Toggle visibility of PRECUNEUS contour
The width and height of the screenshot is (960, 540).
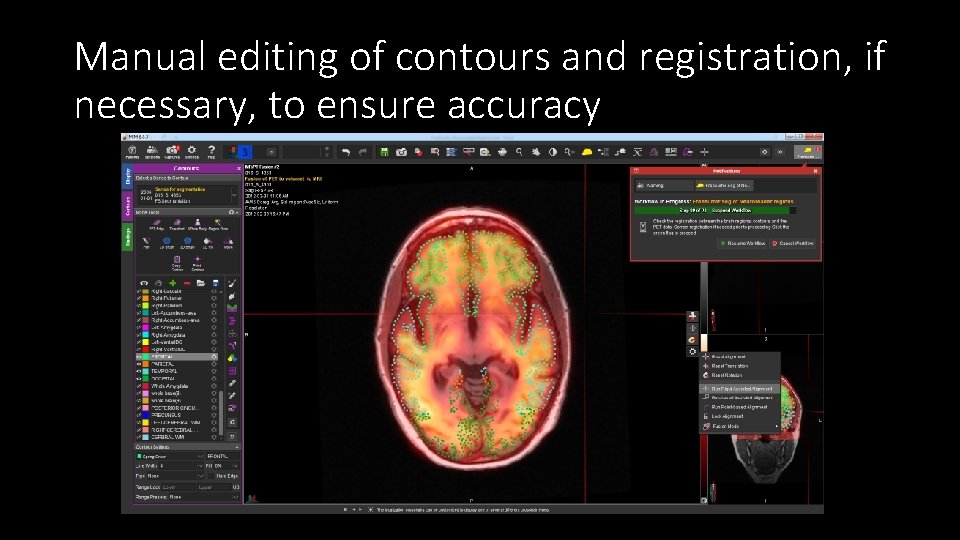139,415
